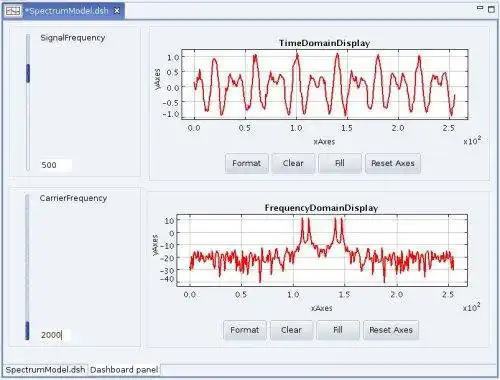Click Fill under FrequencyDomainDisplay chart
Screen dimensions: 500x380
[x=338, y=330]
